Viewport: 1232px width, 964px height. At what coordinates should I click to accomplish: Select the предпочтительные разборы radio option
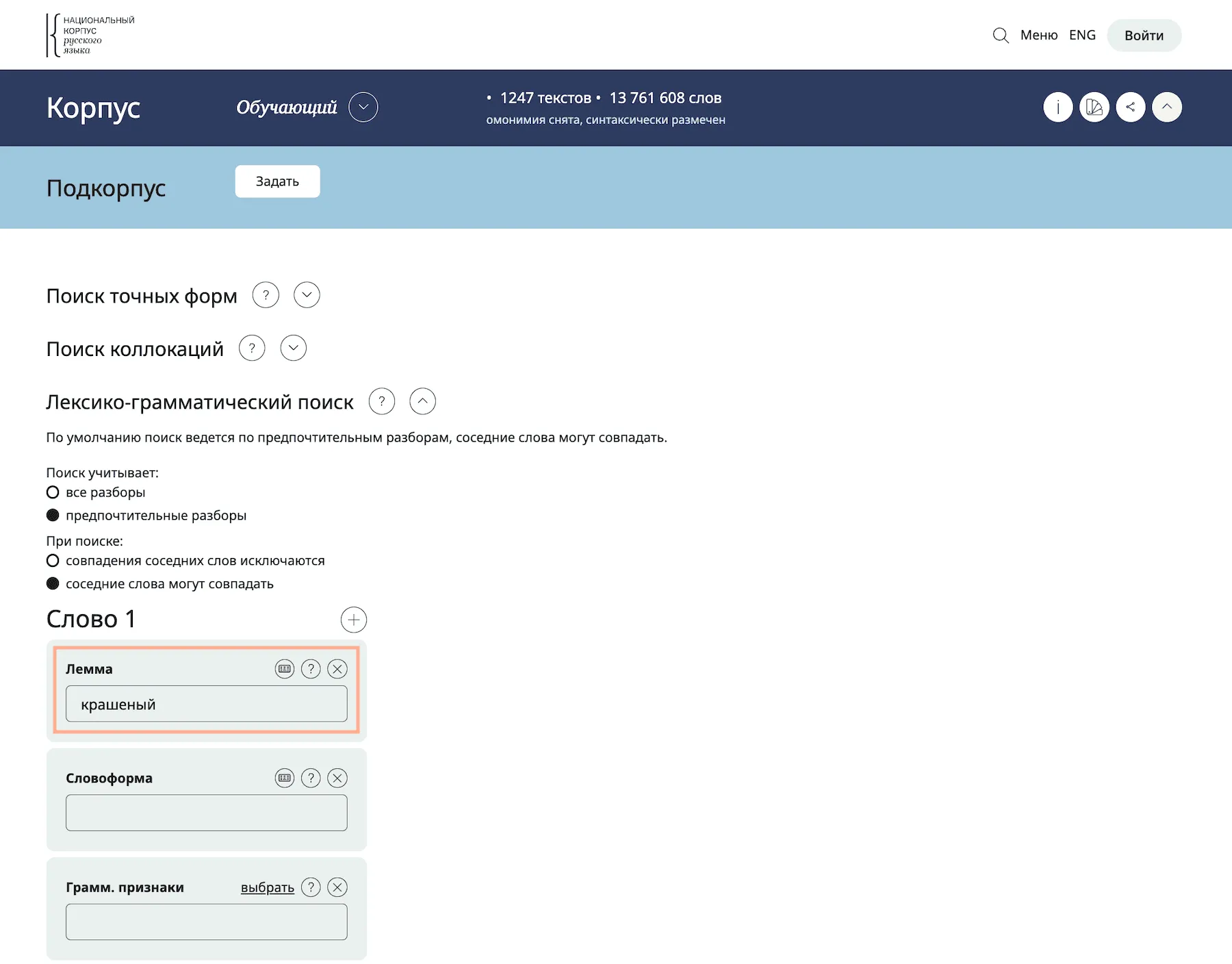point(53,516)
